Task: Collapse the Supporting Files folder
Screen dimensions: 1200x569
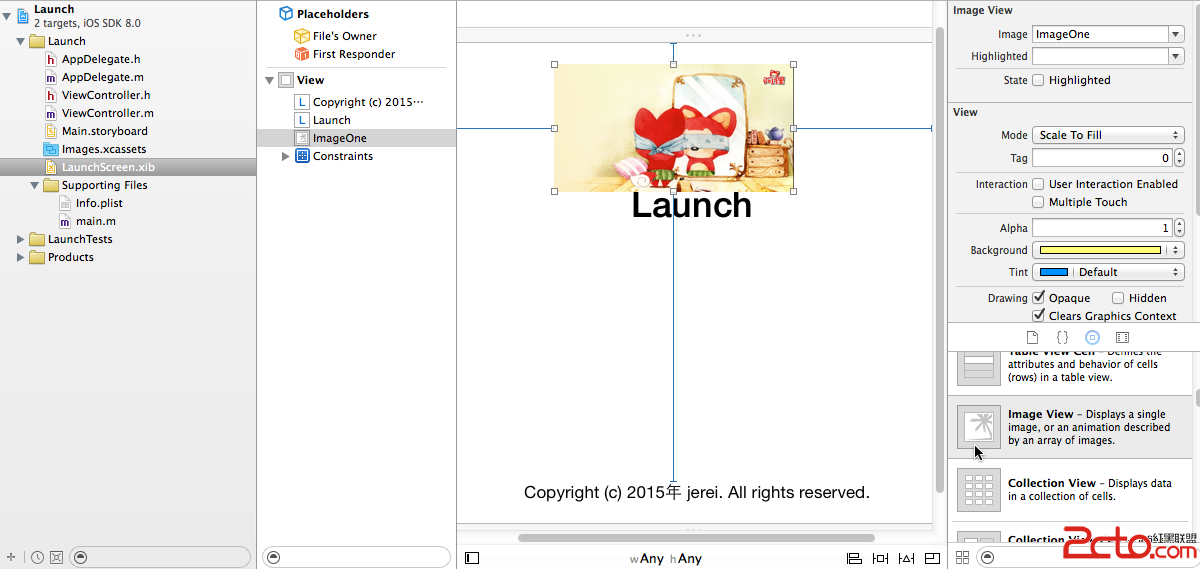Action: (x=36, y=185)
